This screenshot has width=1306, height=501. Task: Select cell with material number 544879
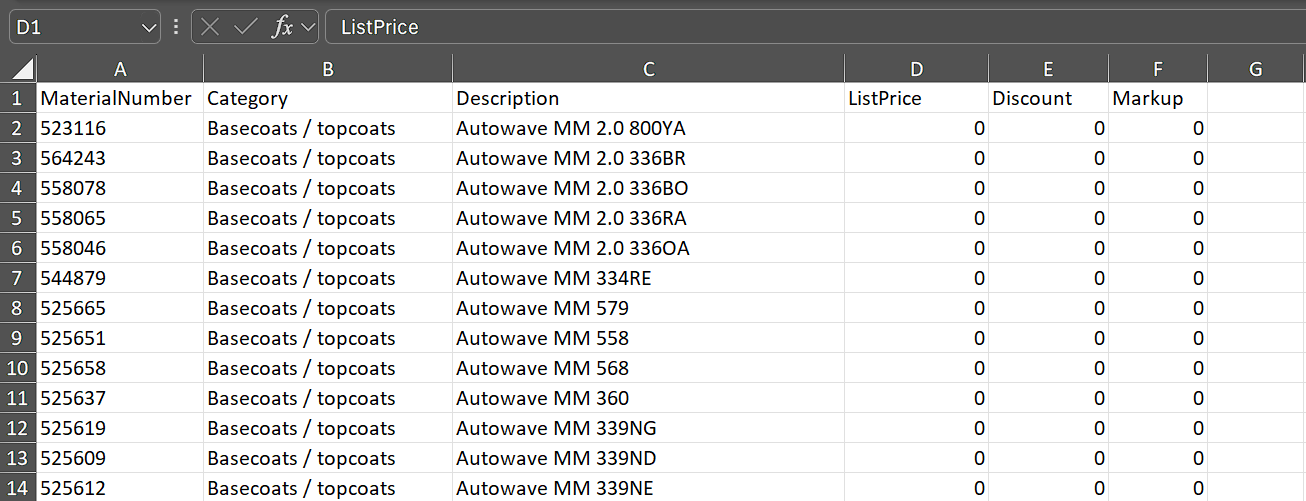point(120,278)
